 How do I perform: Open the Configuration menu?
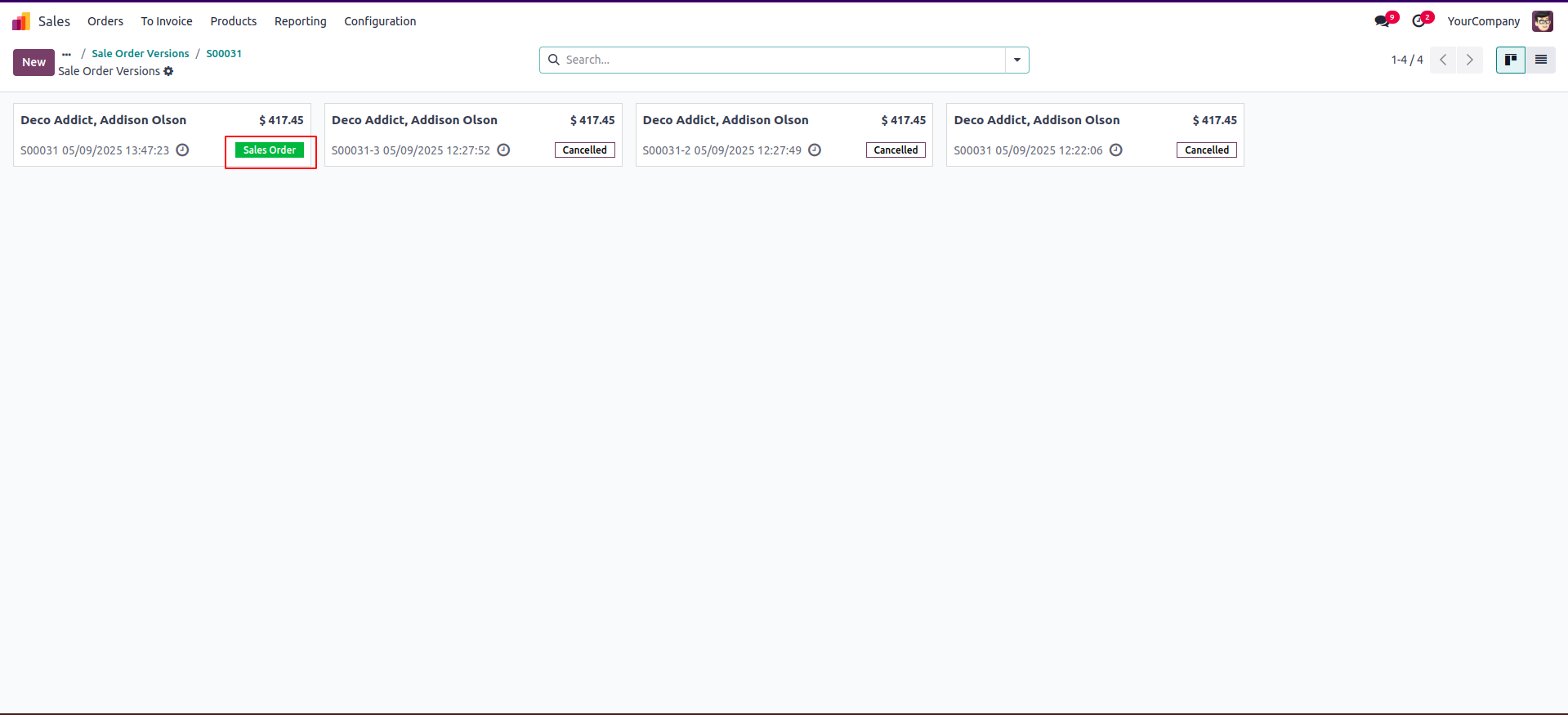(x=380, y=21)
